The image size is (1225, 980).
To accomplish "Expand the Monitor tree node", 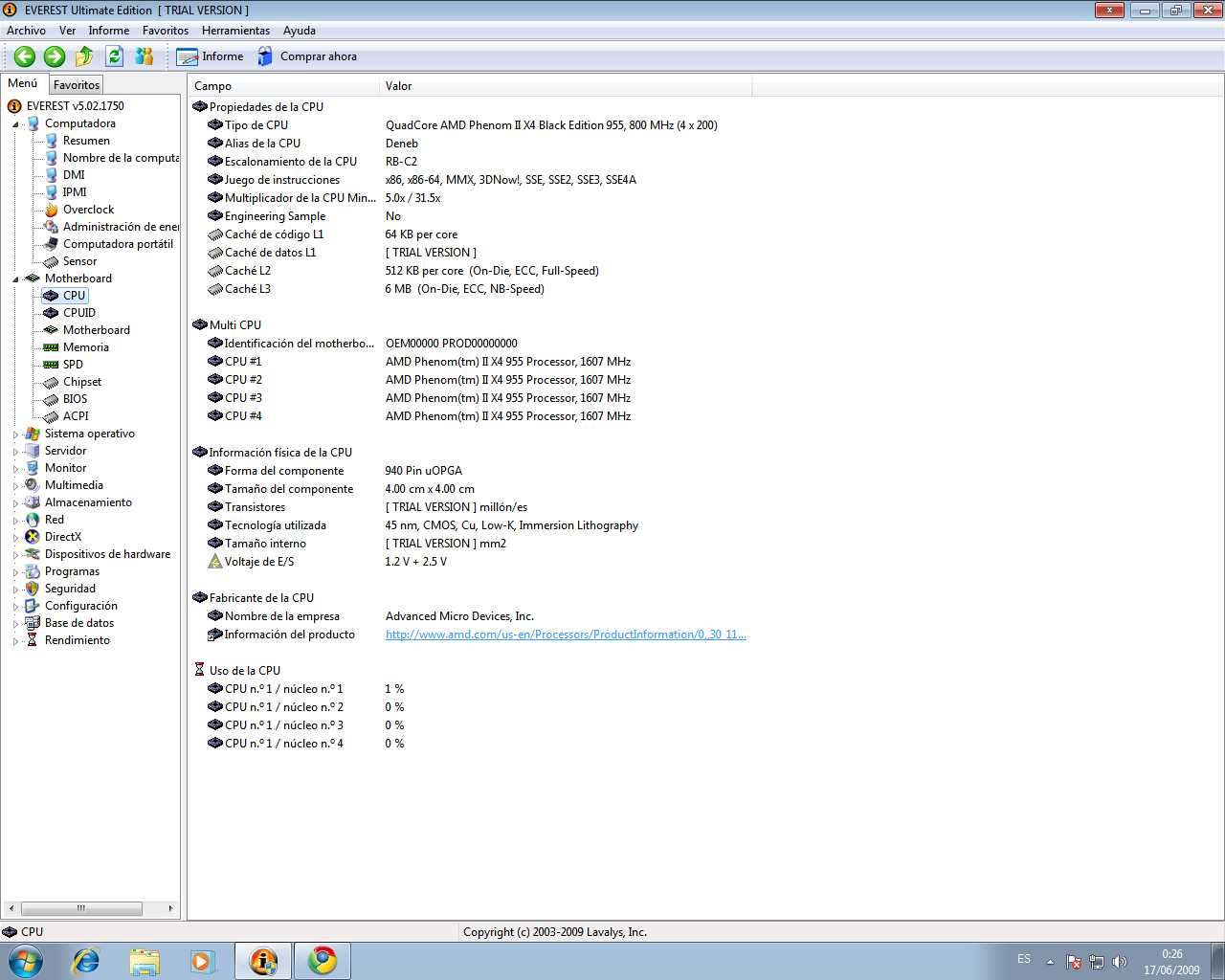I will coord(15,469).
